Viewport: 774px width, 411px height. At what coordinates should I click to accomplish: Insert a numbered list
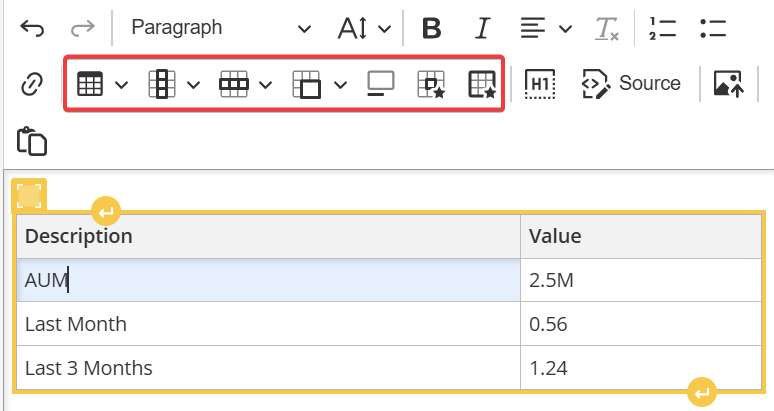662,28
